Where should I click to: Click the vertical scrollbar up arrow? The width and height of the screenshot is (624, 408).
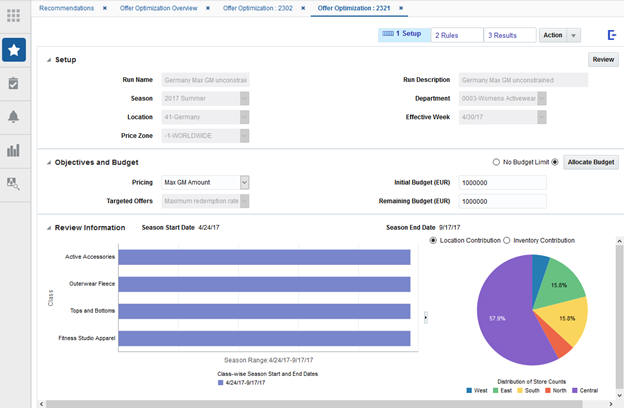click(619, 241)
